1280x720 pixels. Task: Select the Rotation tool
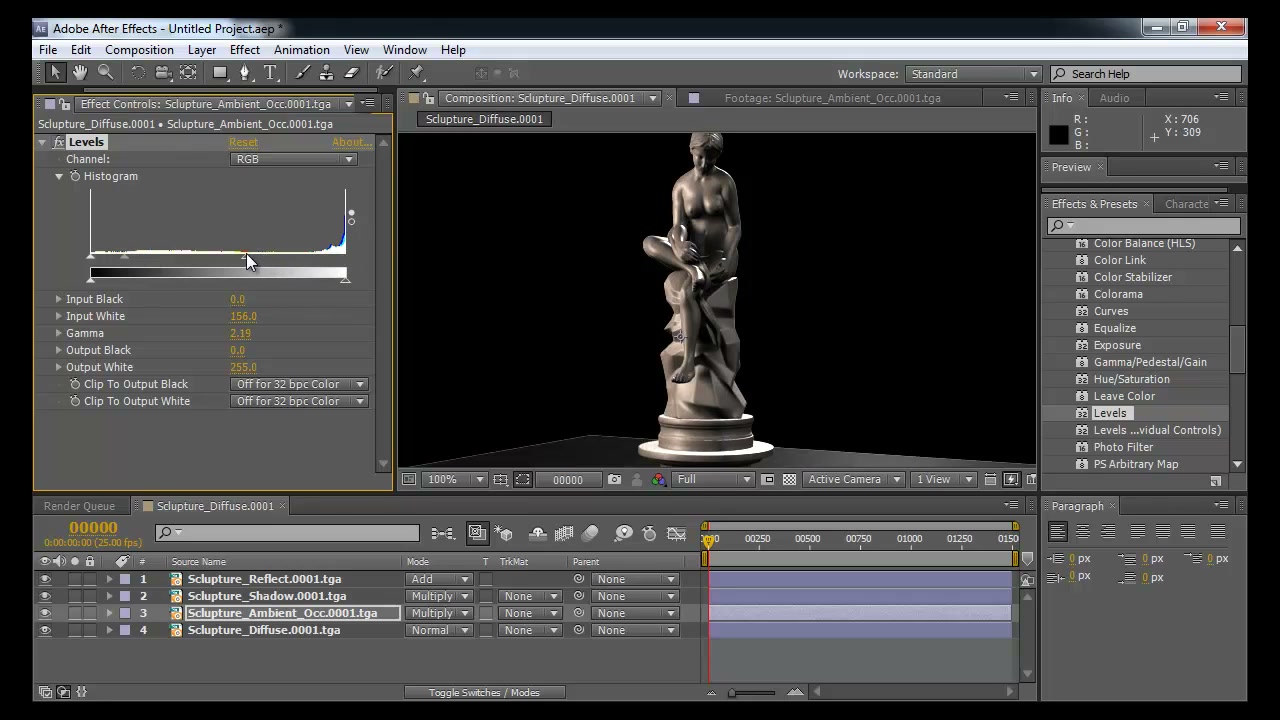tap(138, 73)
